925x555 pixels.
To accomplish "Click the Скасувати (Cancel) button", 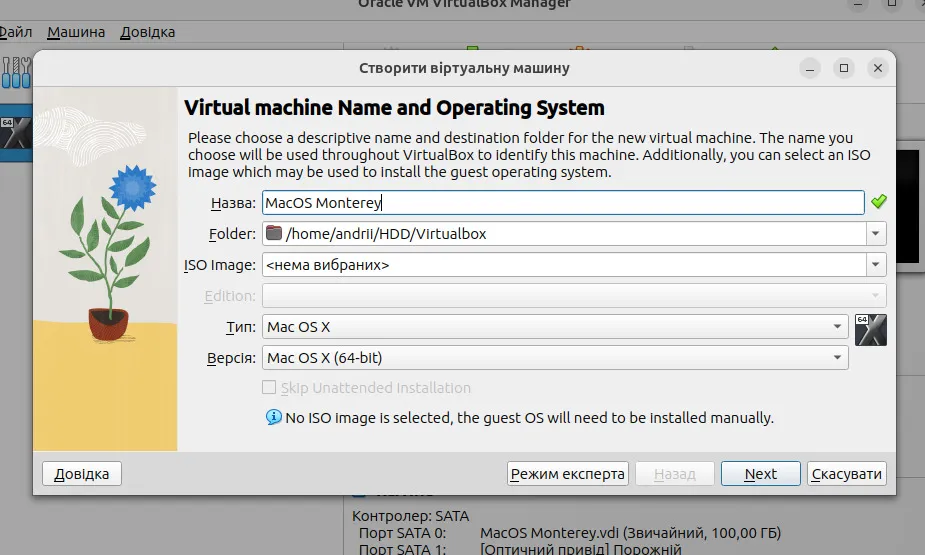I will 847,474.
